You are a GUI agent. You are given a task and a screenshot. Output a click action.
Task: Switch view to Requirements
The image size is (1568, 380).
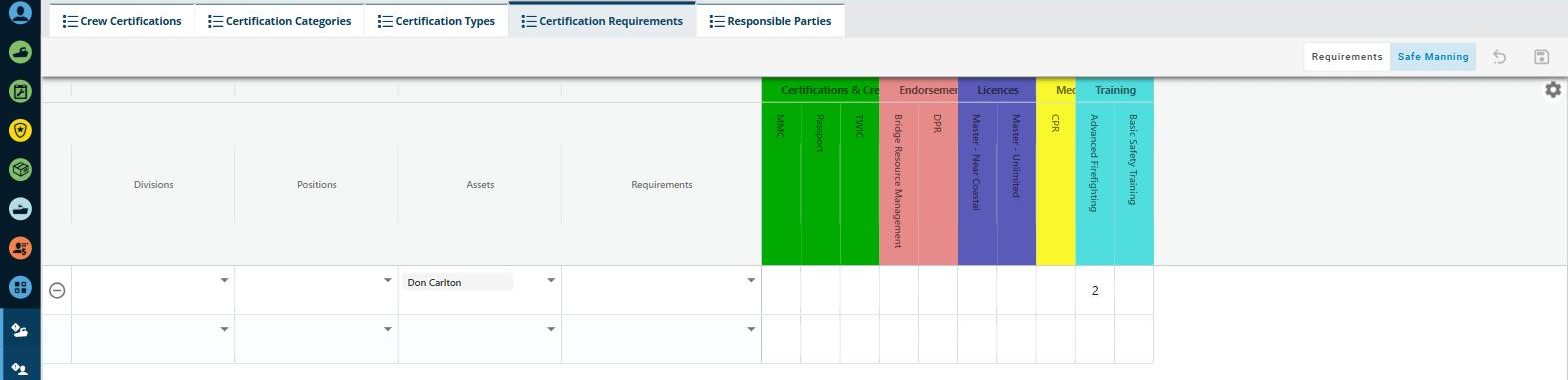tap(1347, 57)
